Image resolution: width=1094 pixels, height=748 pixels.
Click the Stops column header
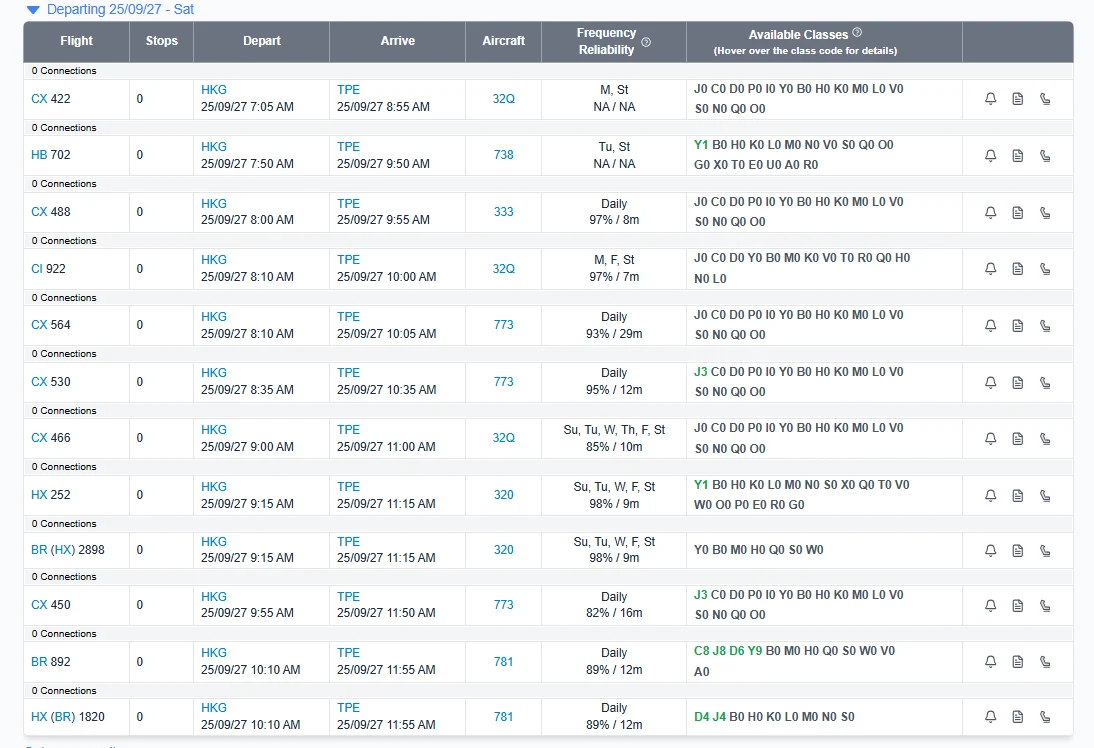point(161,41)
